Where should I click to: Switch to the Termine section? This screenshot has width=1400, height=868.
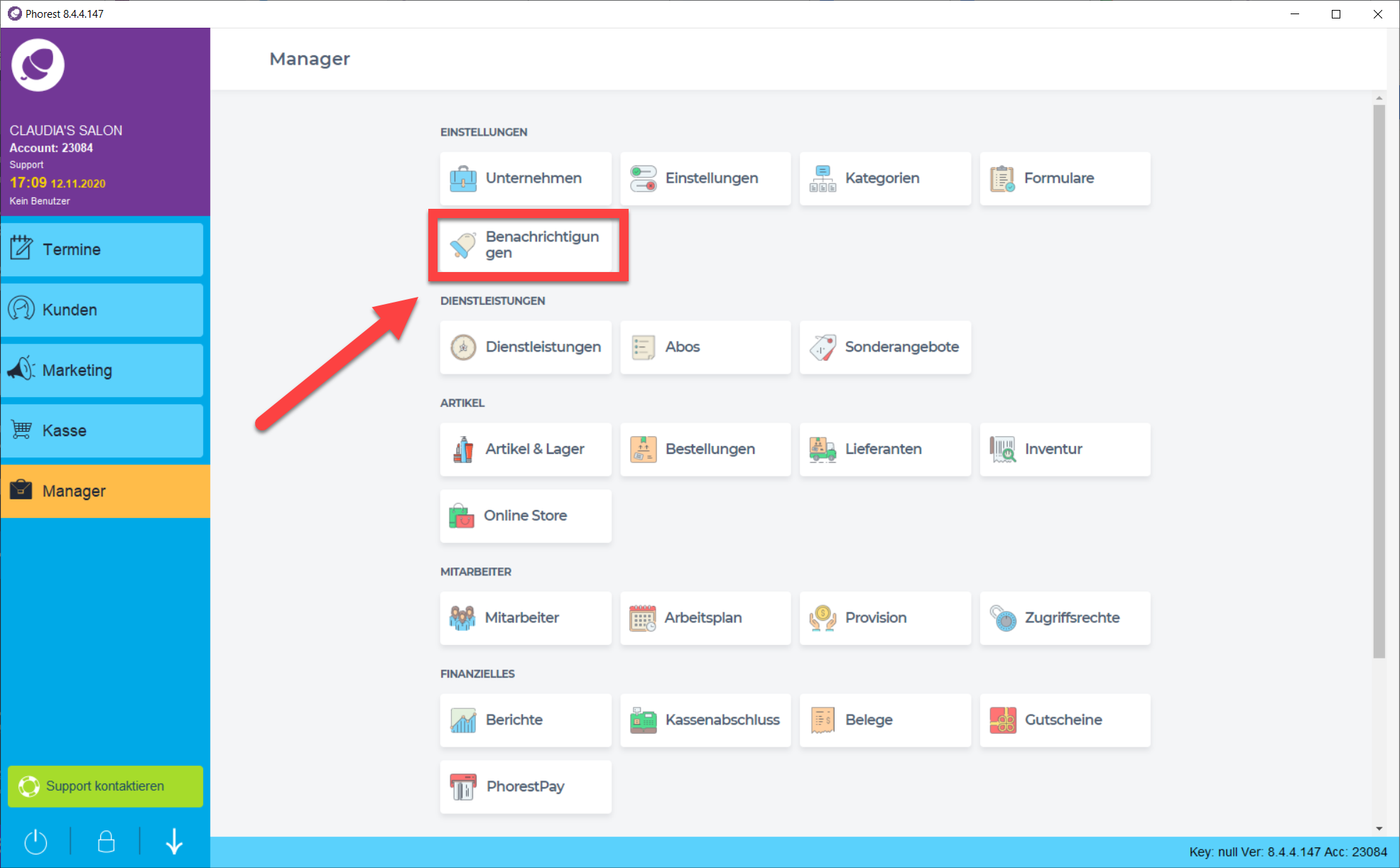click(x=102, y=250)
